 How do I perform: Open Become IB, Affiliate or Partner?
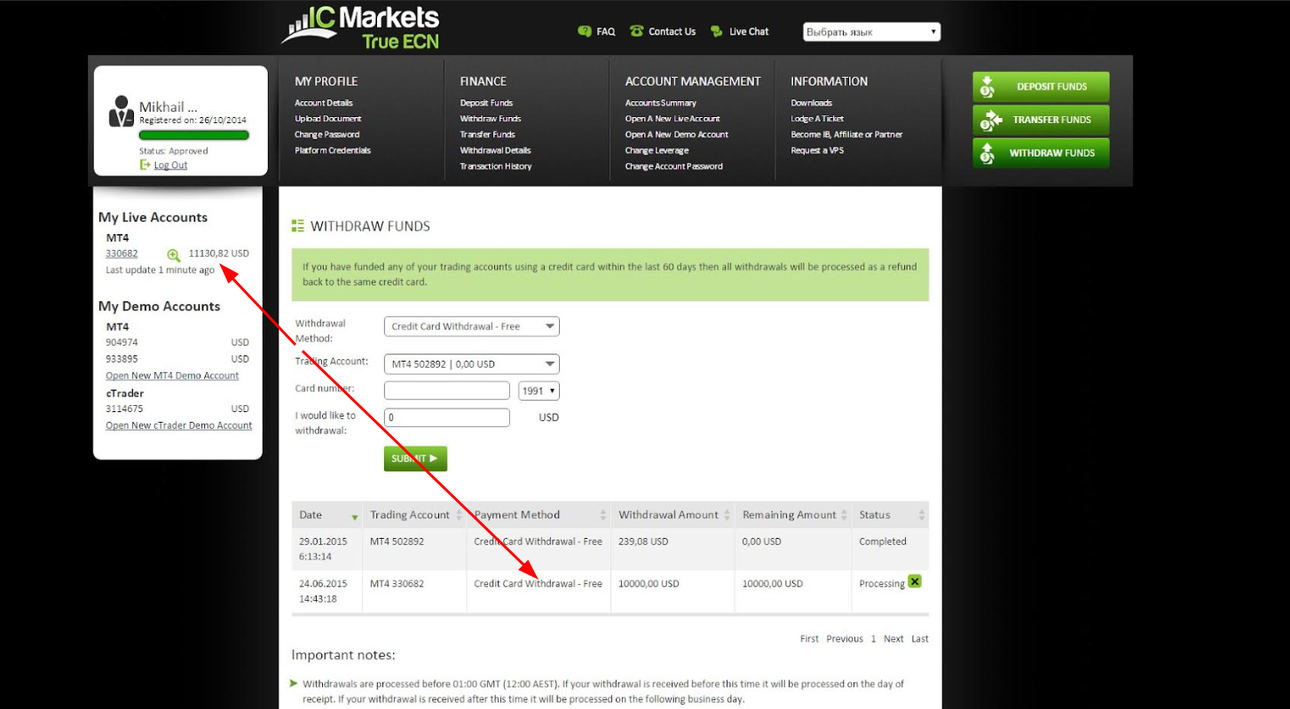[846, 135]
